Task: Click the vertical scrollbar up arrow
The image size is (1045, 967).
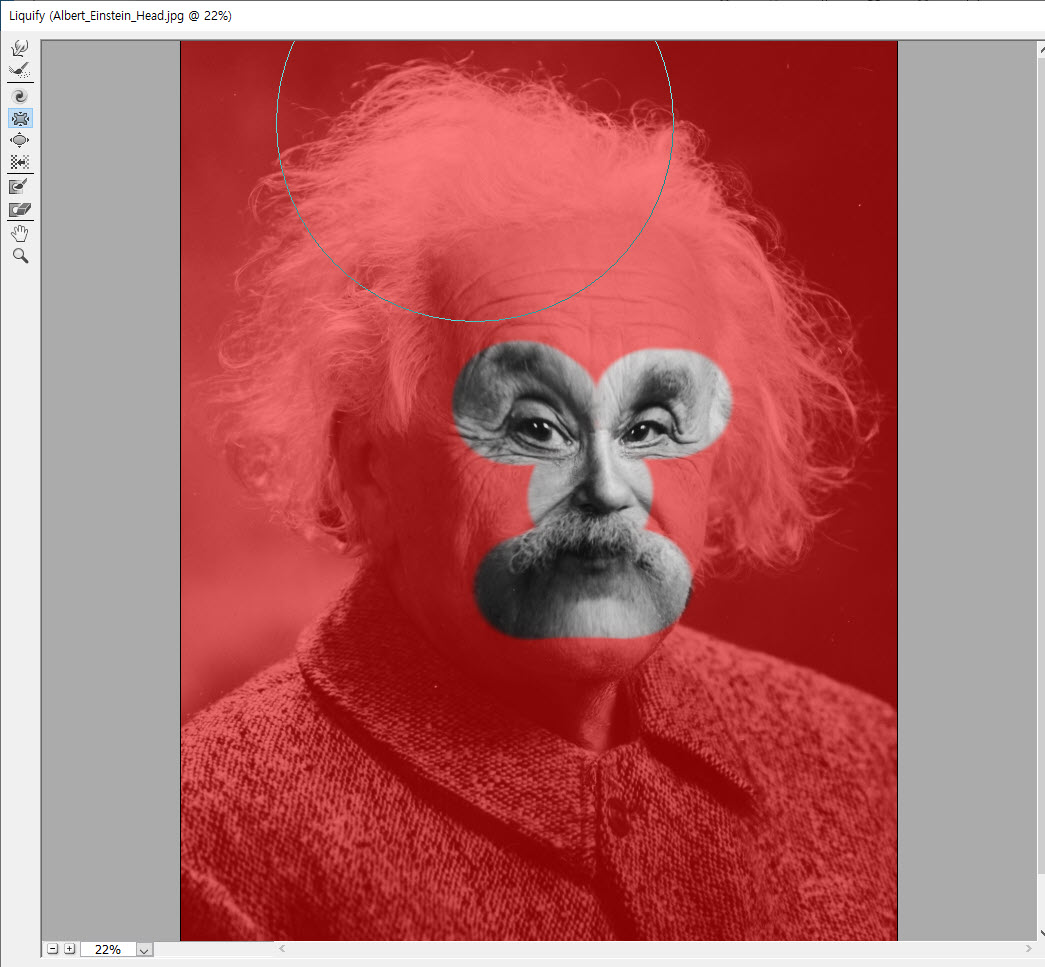Action: pyautogui.click(x=1041, y=49)
